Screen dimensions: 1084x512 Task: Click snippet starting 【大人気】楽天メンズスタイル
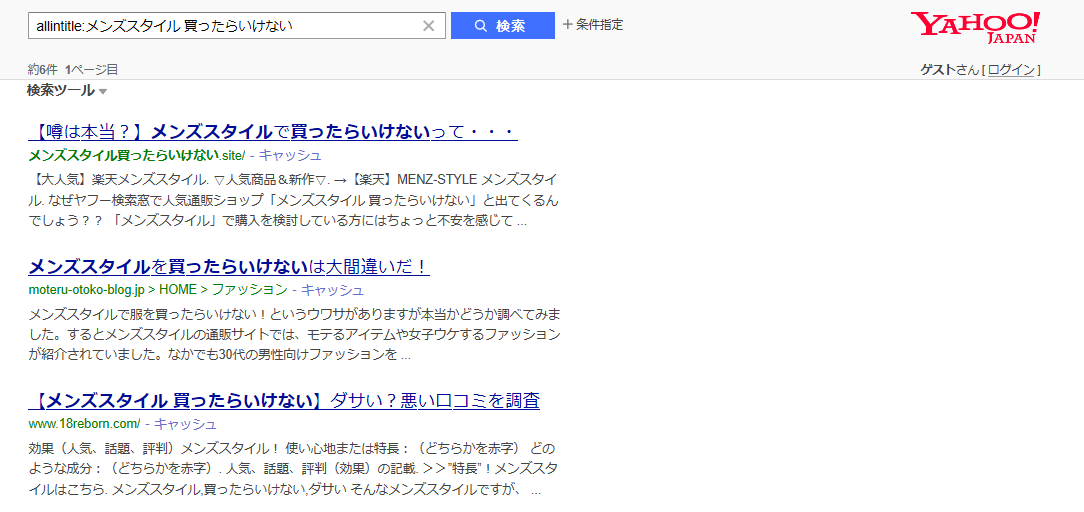pos(294,200)
